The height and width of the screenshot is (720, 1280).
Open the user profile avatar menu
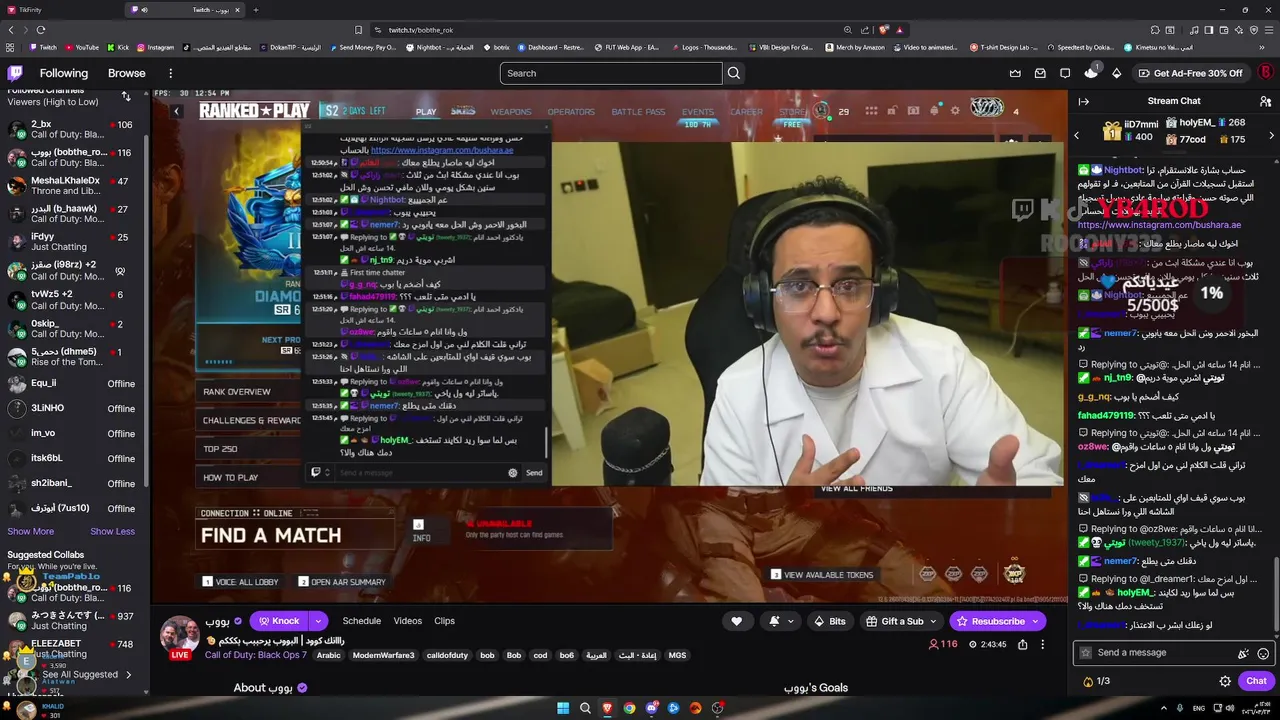1265,73
